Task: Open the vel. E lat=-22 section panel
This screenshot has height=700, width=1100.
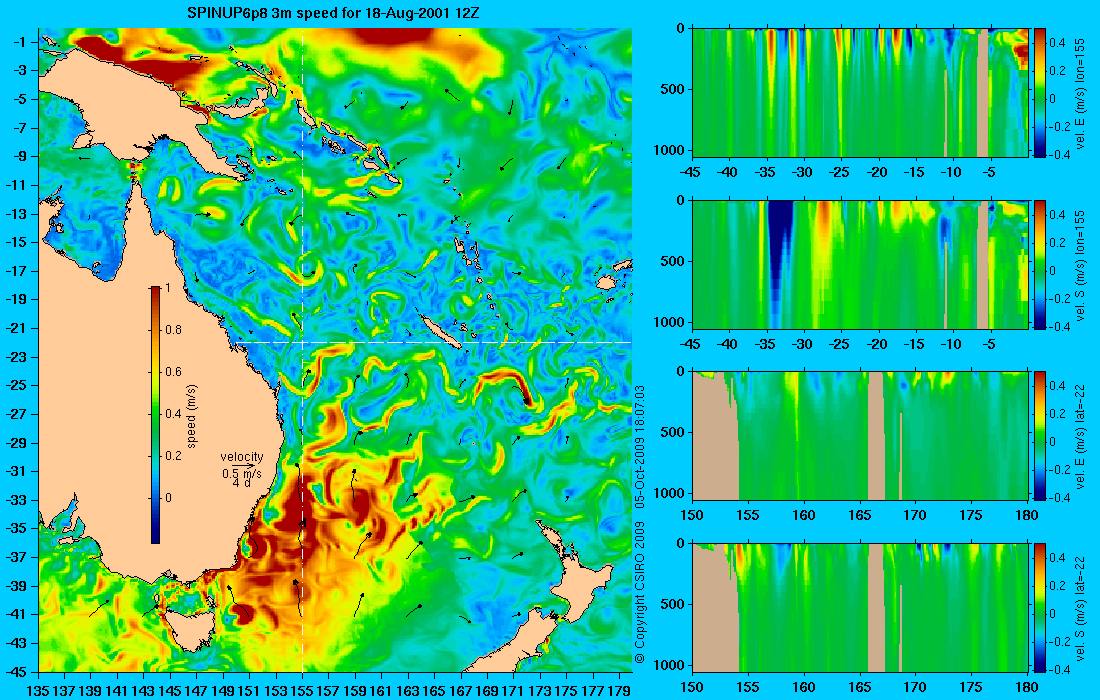Action: click(861, 436)
